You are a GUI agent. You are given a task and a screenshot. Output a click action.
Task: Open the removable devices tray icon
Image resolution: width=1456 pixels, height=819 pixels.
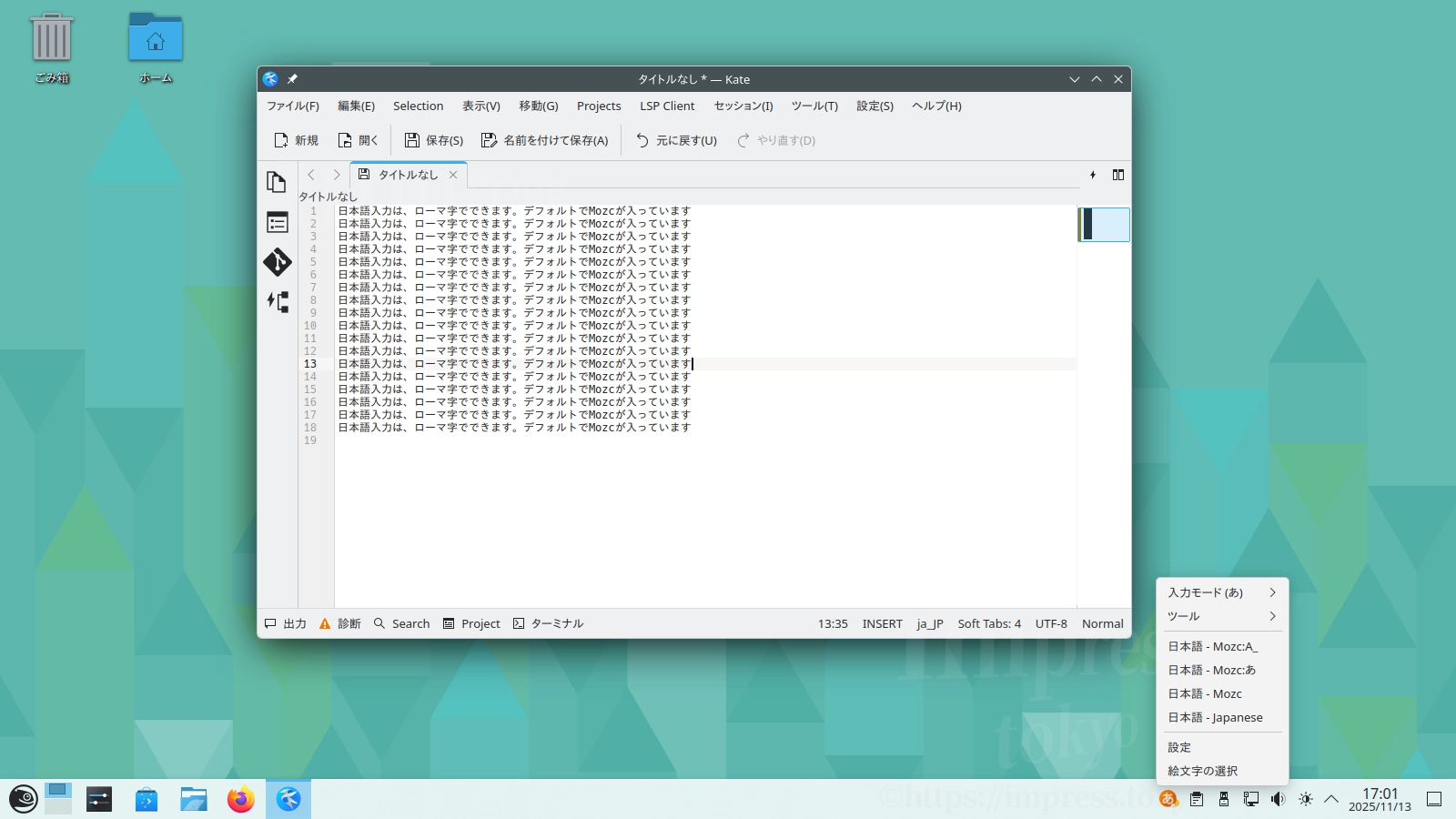click(x=1224, y=799)
